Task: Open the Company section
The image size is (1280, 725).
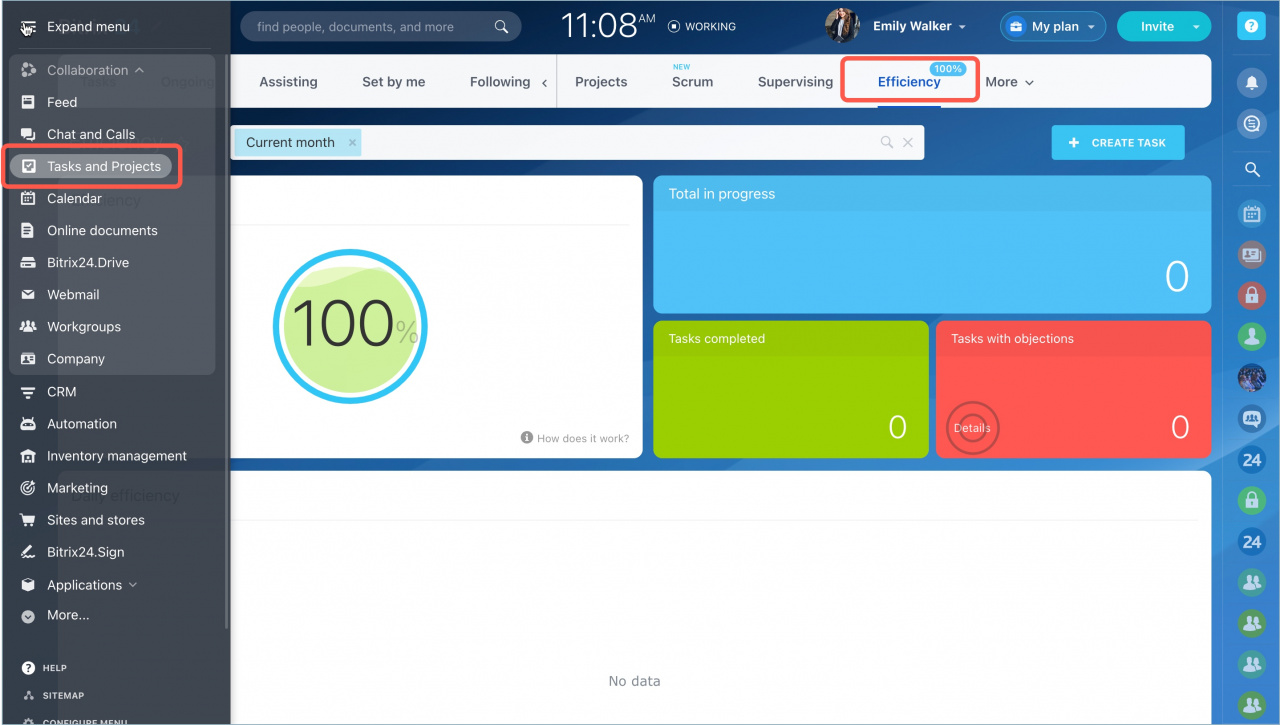Action: (x=76, y=358)
